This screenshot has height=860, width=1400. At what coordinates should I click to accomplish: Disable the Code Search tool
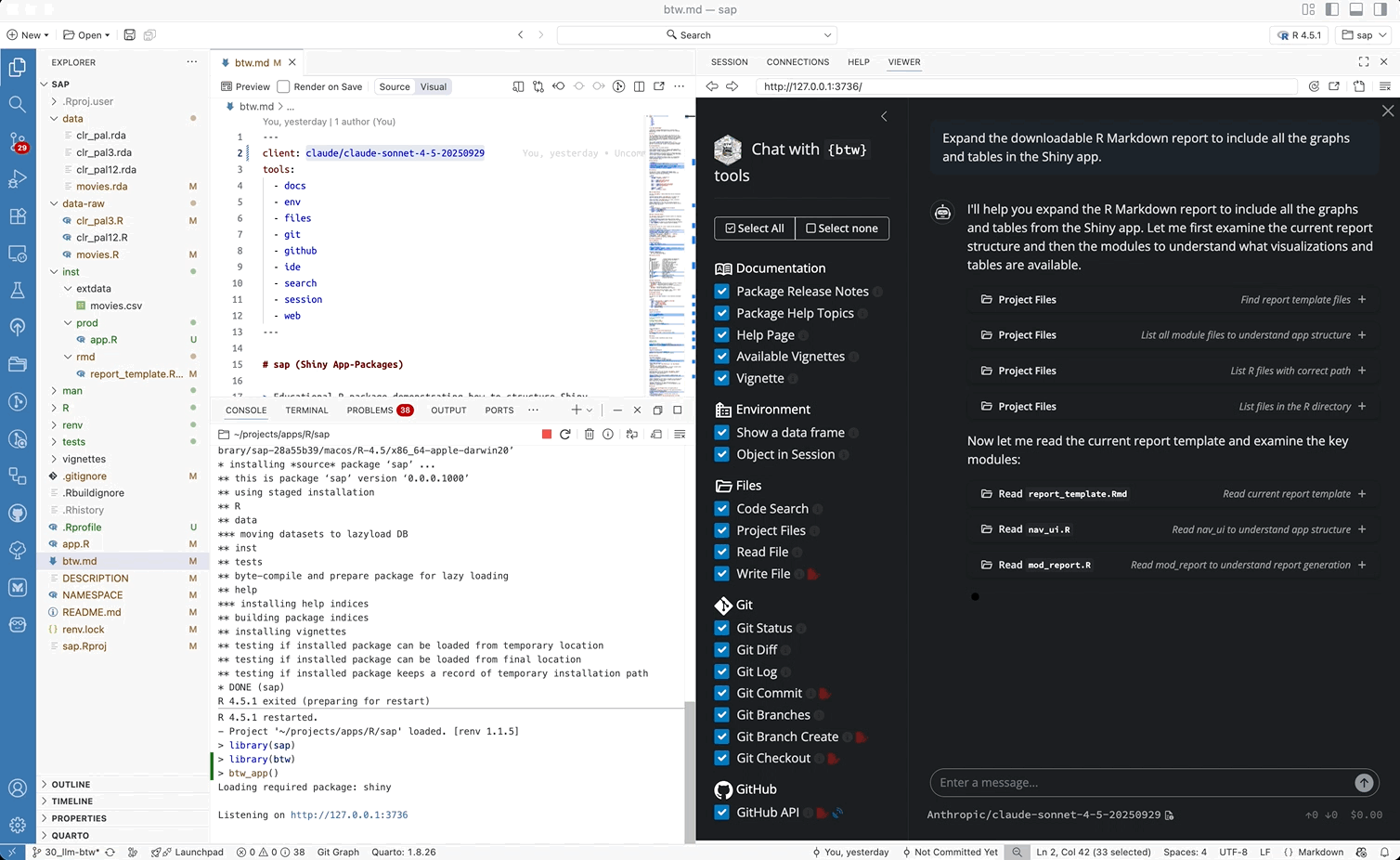click(x=721, y=509)
